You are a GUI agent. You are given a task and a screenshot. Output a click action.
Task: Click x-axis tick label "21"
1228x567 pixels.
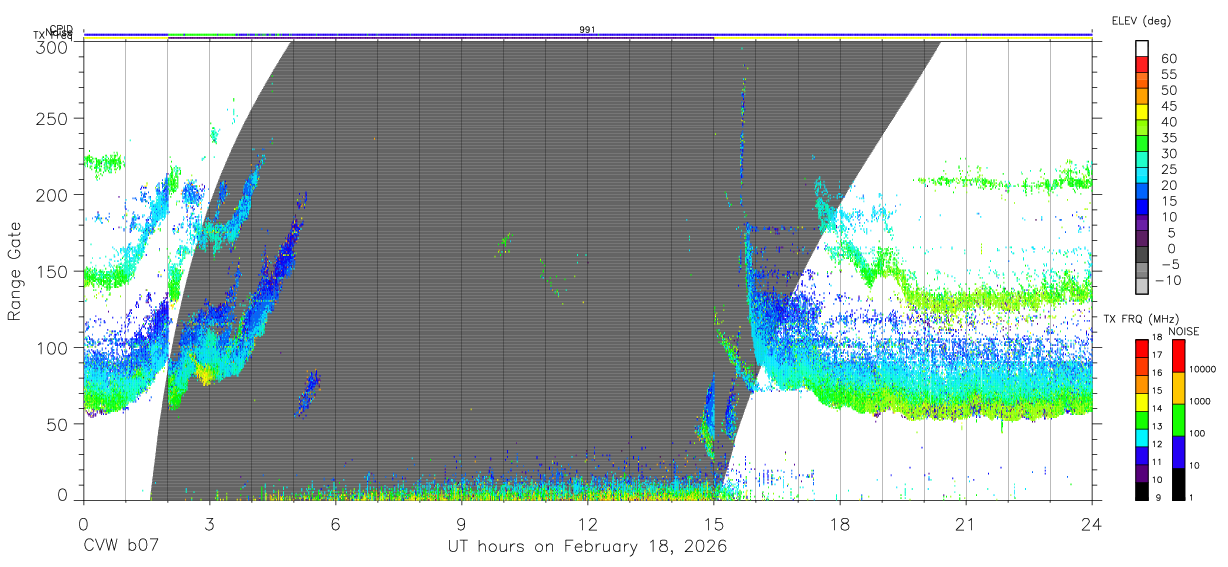(965, 524)
